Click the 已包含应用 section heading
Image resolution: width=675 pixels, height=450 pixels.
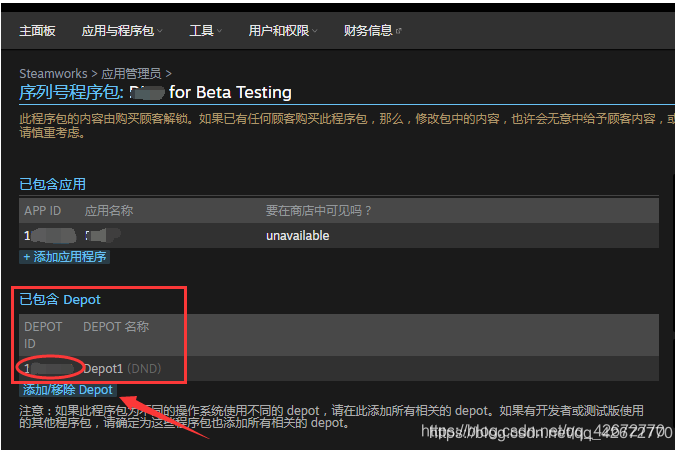pyautogui.click(x=53, y=184)
